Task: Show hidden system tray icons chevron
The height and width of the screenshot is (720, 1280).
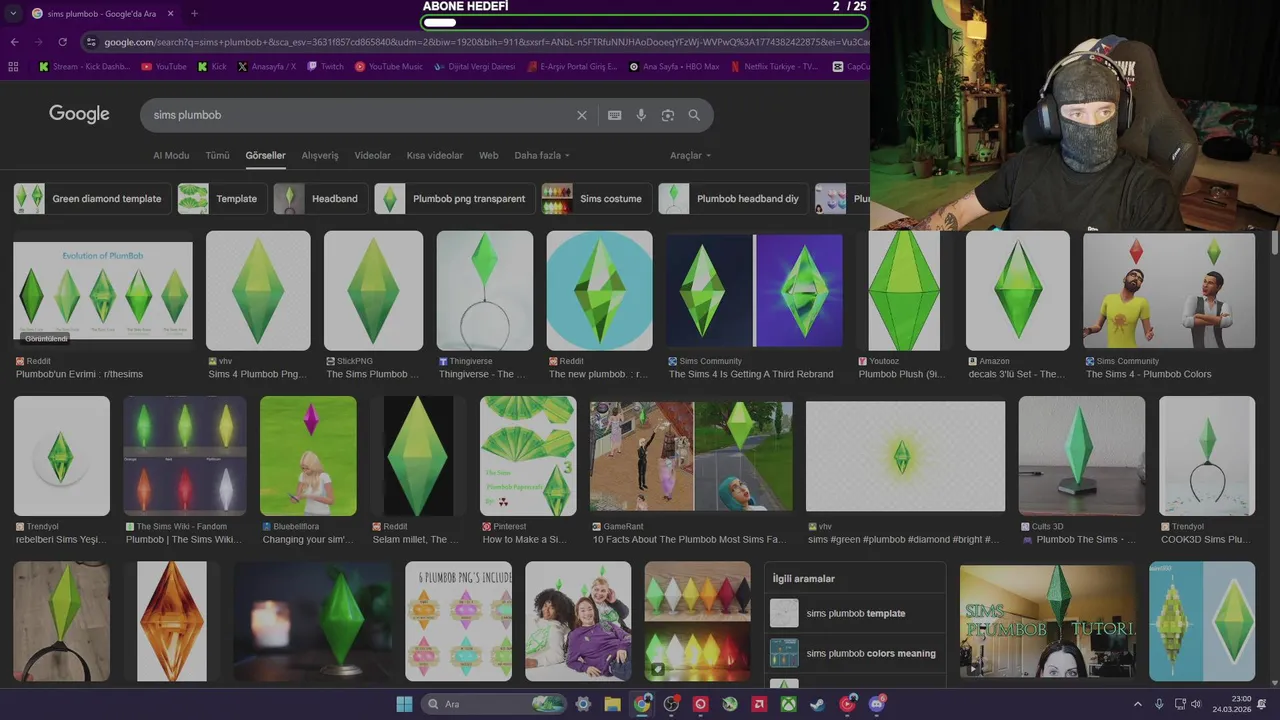Action: tap(1137, 704)
